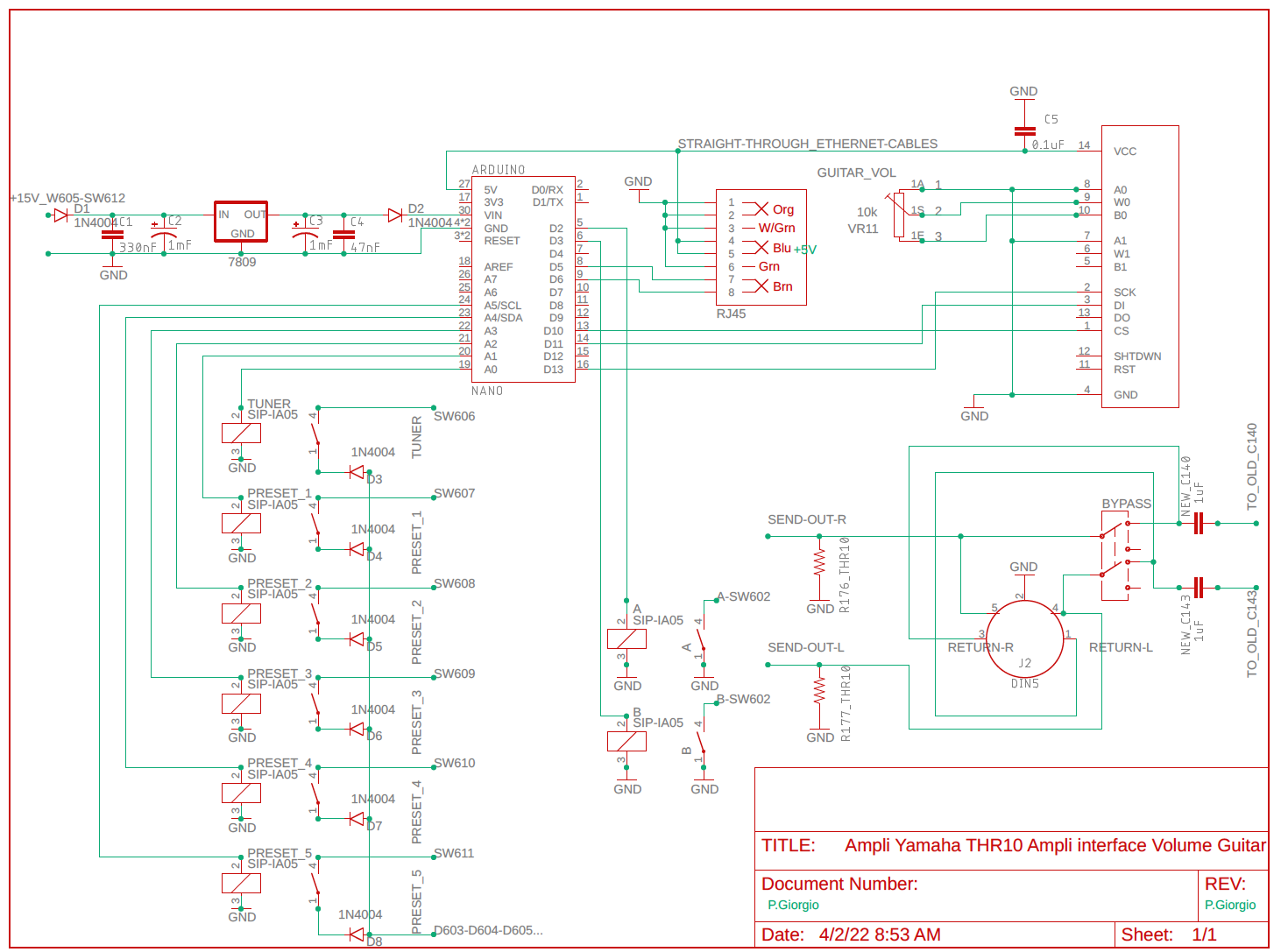
Task: Select relay A SIP-IA05 coil symbol
Action: point(626,639)
